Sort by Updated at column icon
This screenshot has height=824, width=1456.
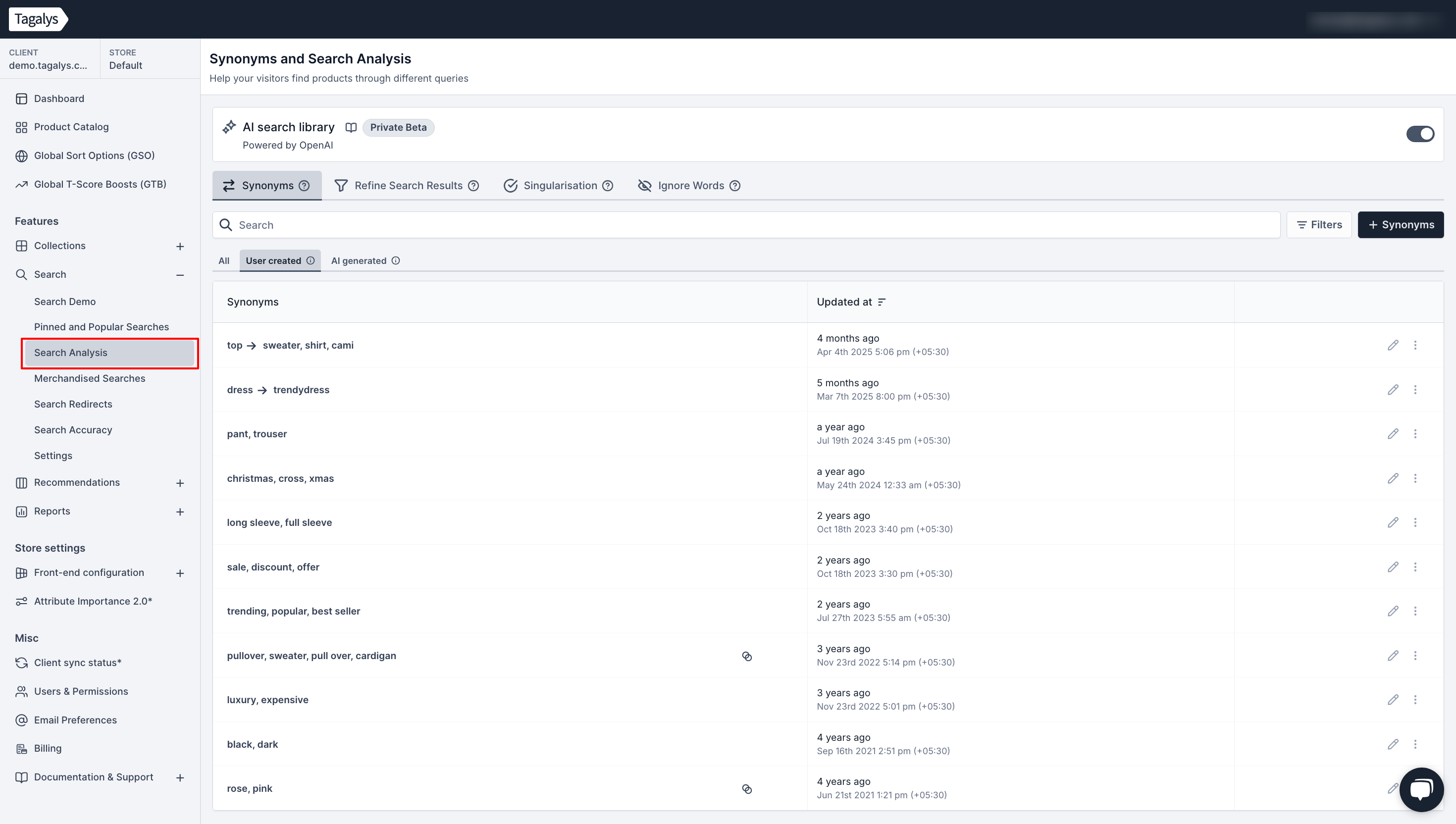882,302
